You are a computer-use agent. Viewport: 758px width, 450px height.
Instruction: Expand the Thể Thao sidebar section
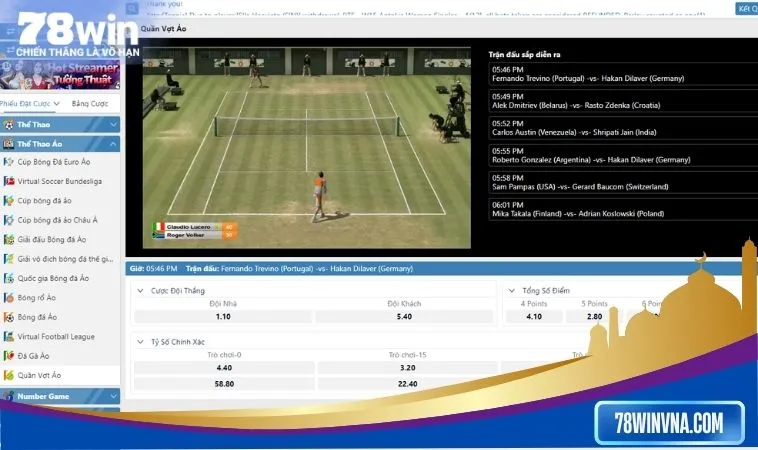[x=113, y=124]
